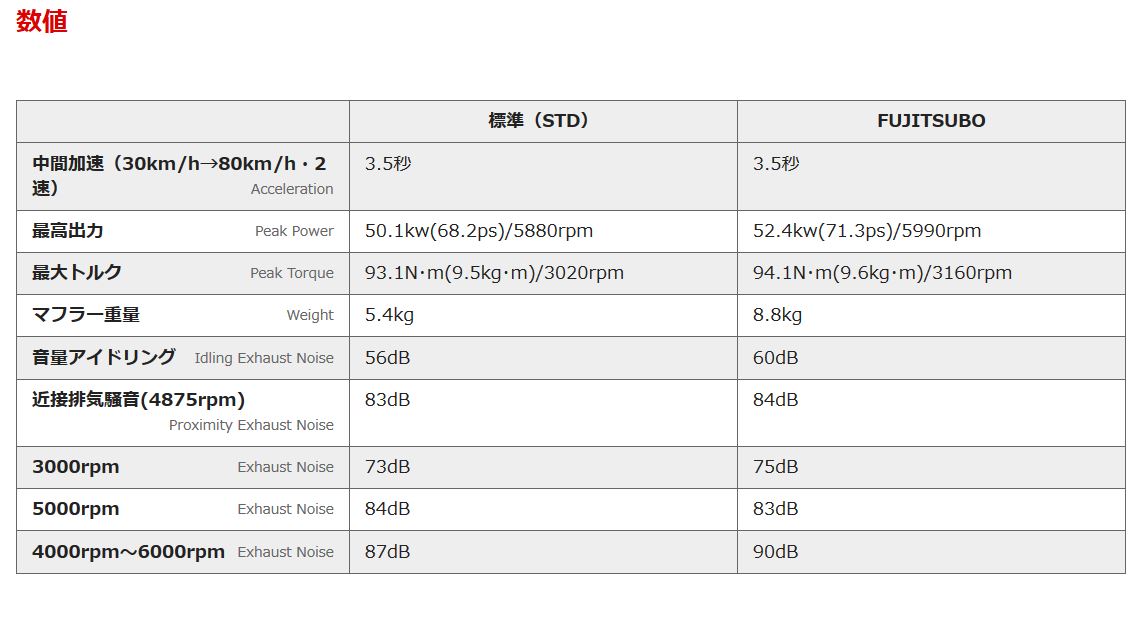Image resolution: width=1147 pixels, height=620 pixels.
Task: Select the 標準（STD）column header
Action: coord(543,121)
